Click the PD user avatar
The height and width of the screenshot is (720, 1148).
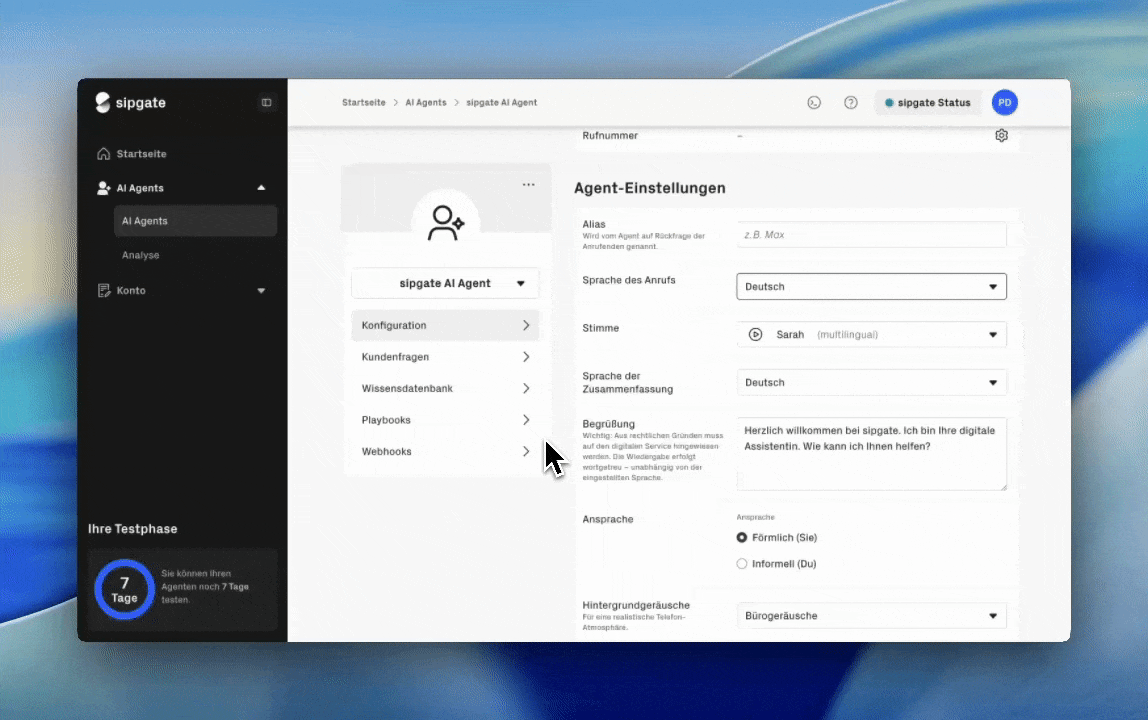(x=1004, y=103)
